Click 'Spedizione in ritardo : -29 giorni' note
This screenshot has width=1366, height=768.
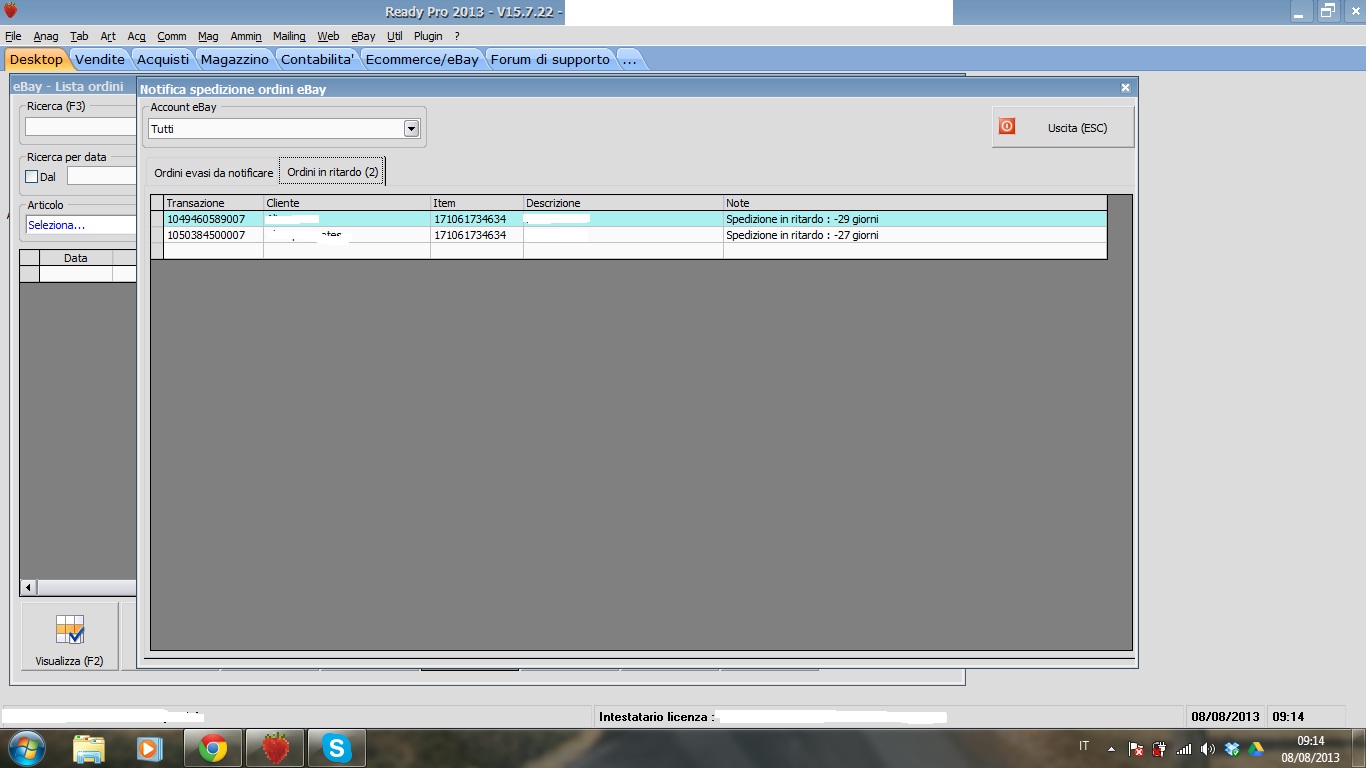(x=802, y=219)
